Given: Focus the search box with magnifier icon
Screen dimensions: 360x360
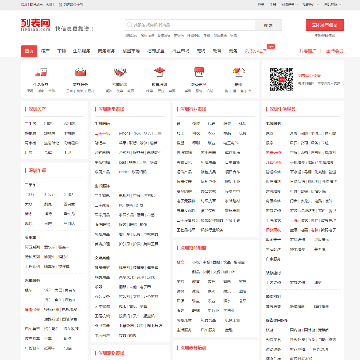Looking at the screenshot, I should pos(190,25).
